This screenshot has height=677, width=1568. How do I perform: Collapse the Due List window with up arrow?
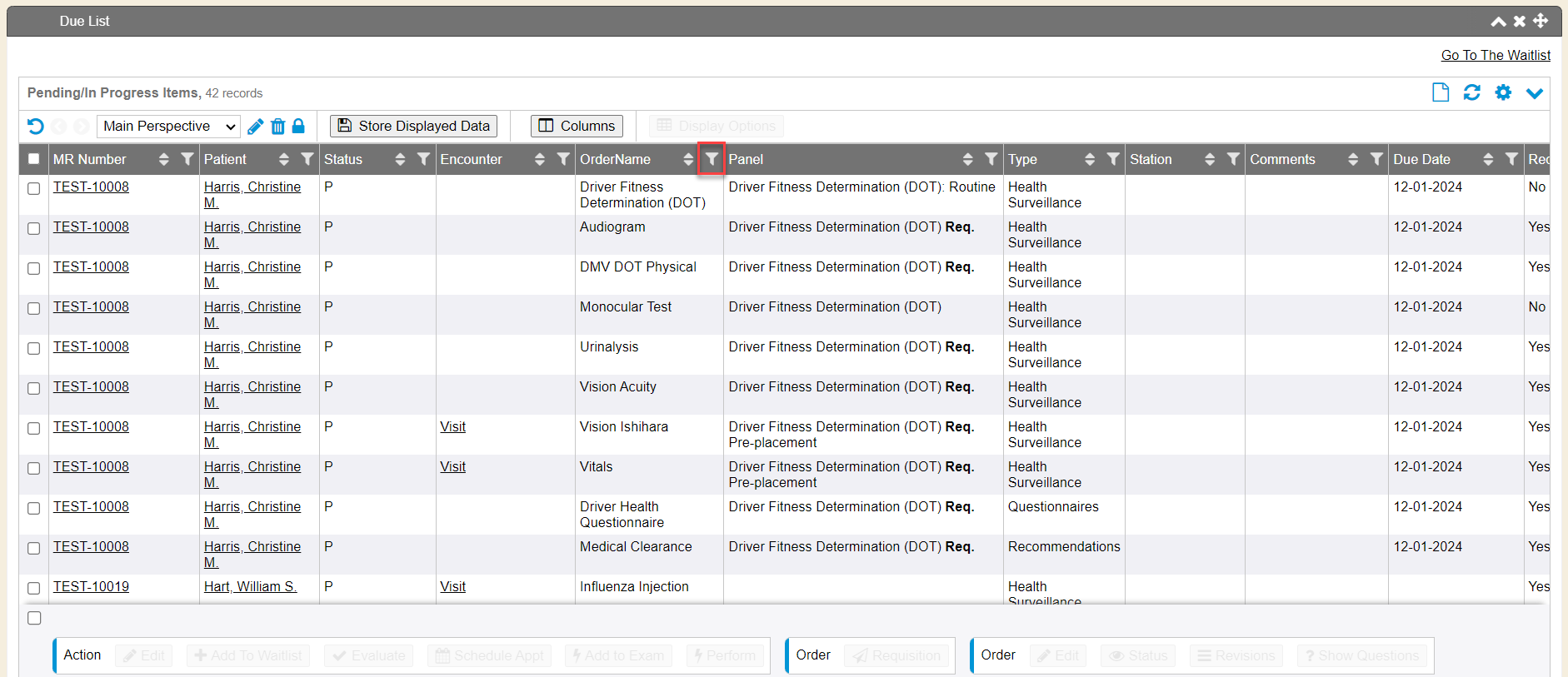(1498, 22)
